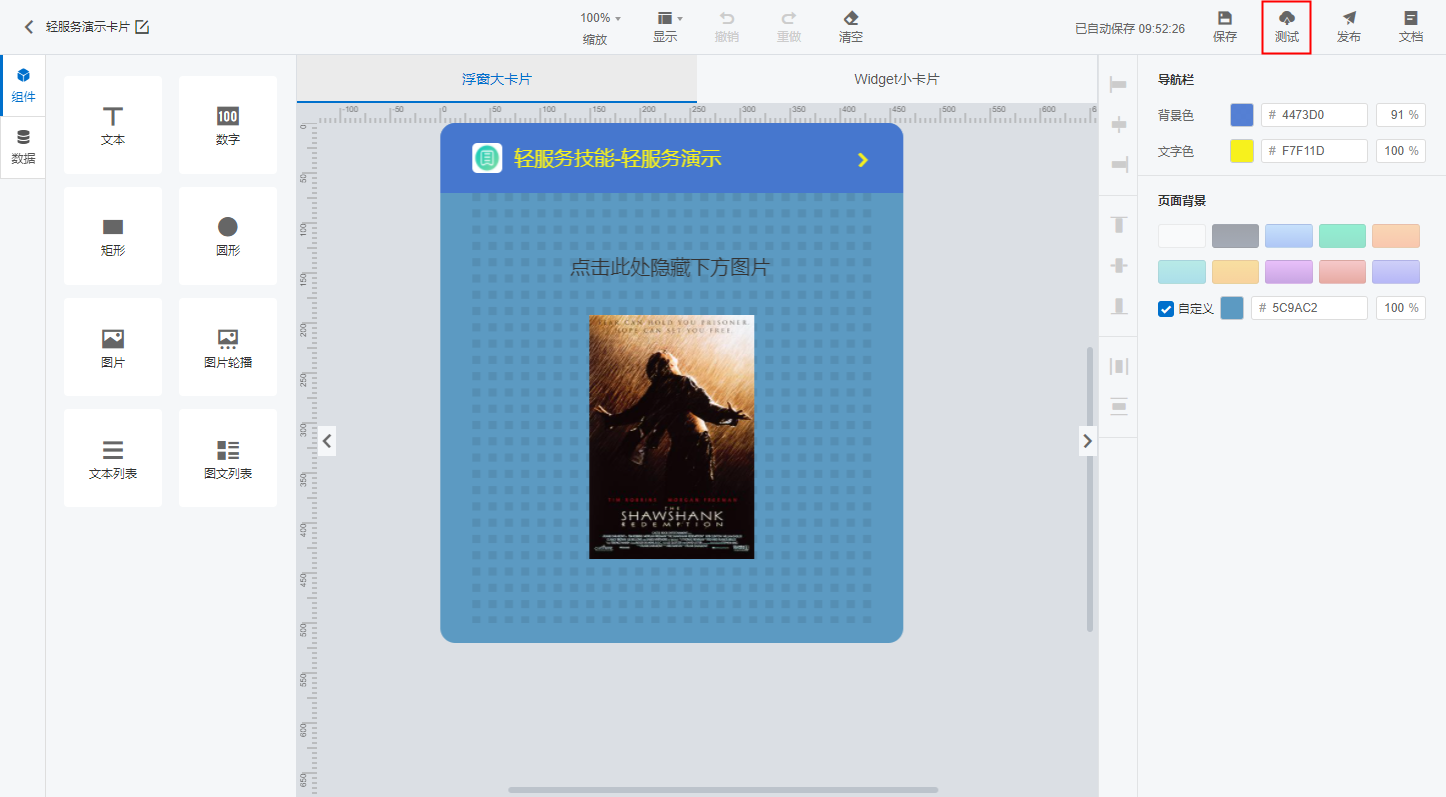Pick the pink-red page background preset
The image size is (1446, 797).
pyautogui.click(x=1342, y=272)
